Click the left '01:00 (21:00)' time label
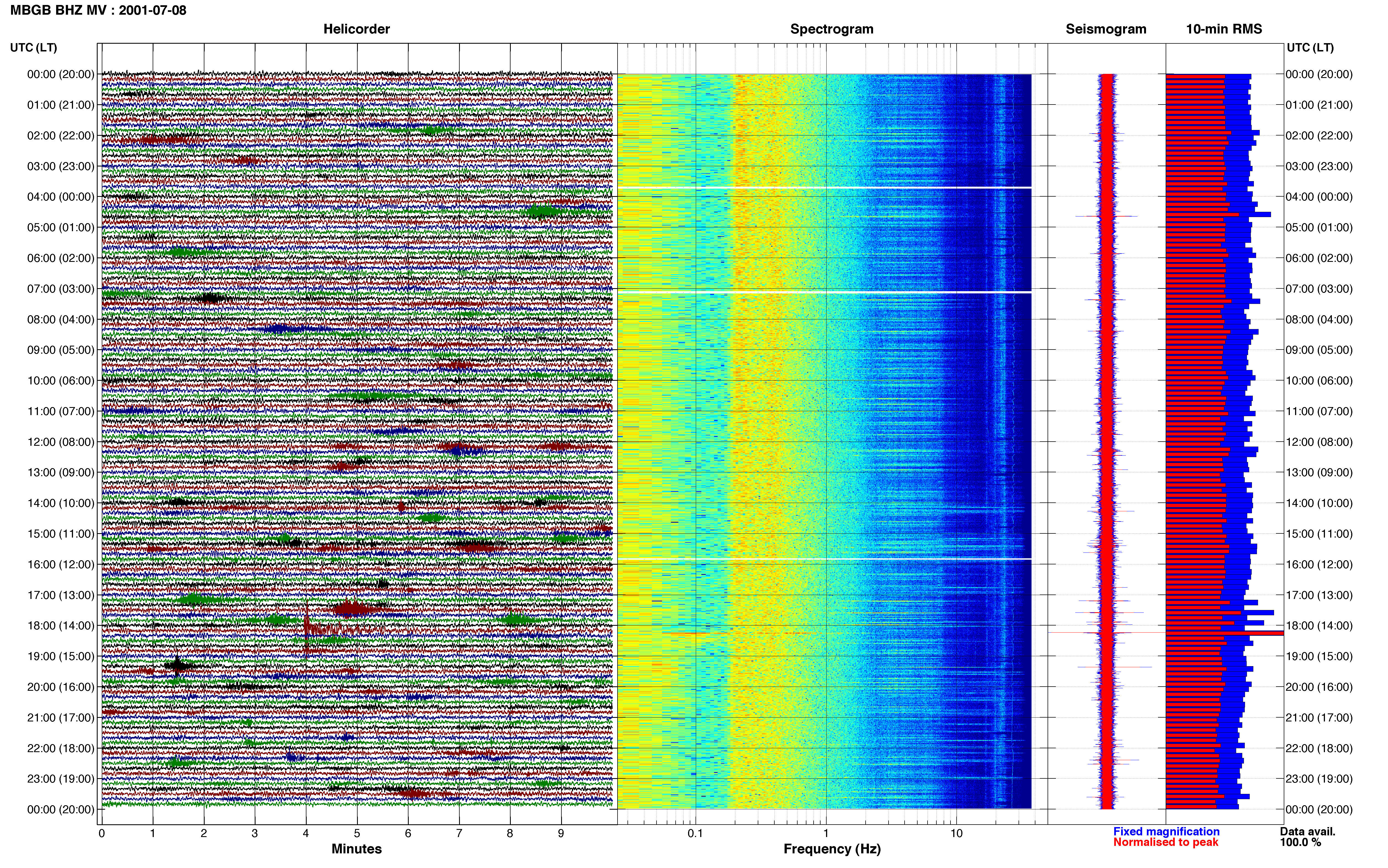 click(61, 105)
